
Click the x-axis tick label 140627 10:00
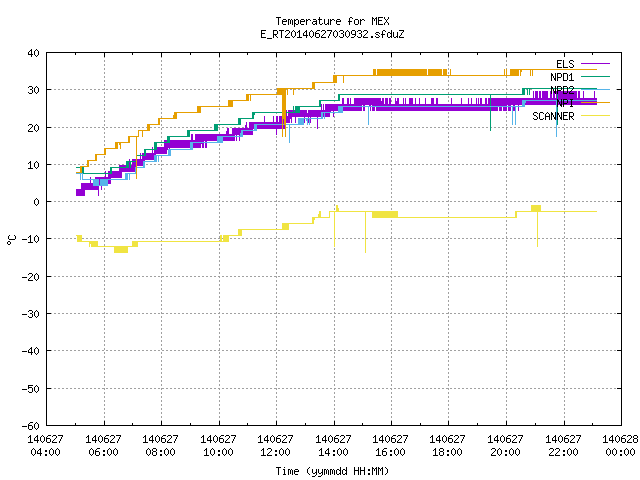click(x=218, y=446)
